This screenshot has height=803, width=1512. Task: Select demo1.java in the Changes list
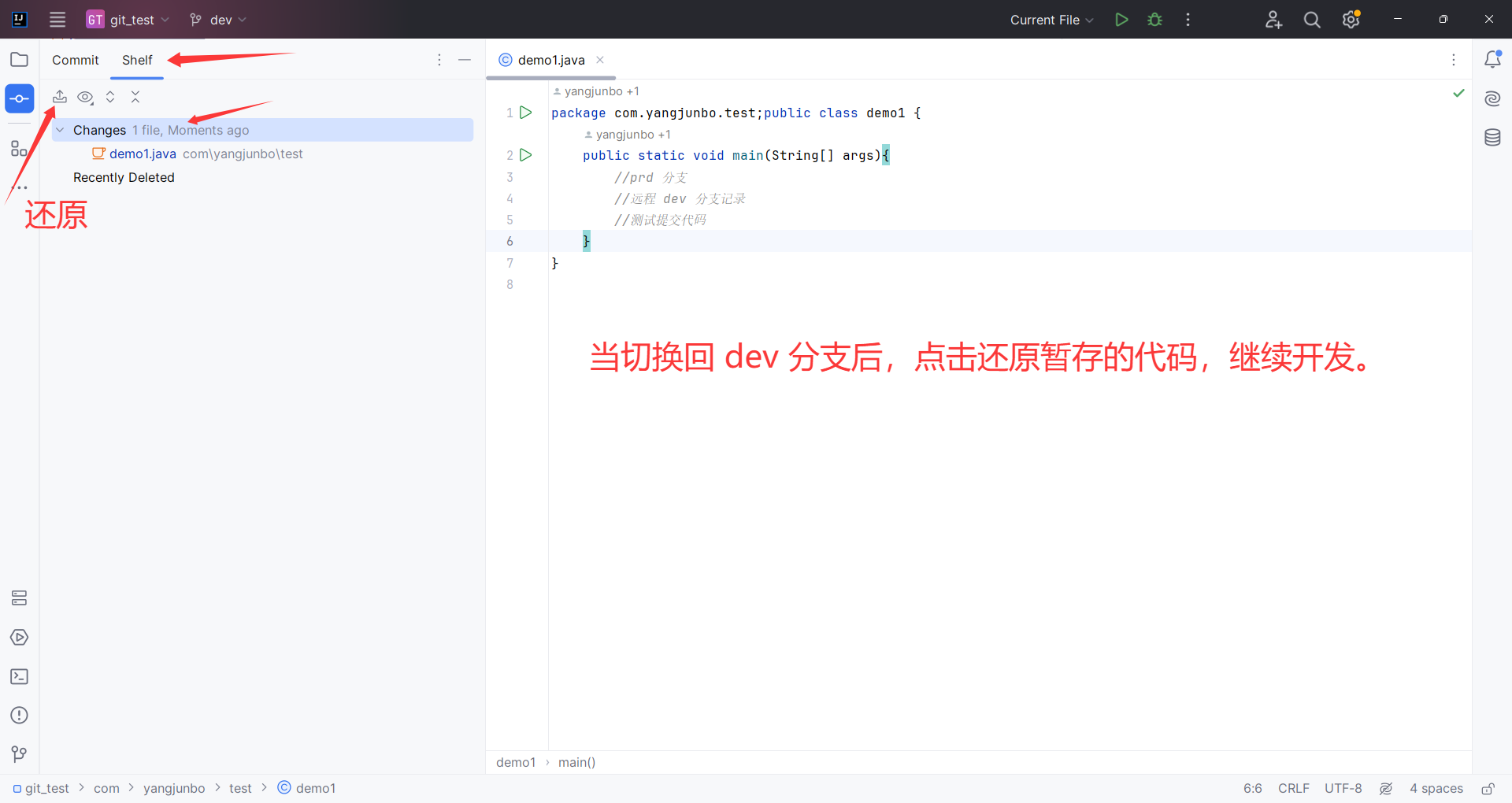(142, 154)
